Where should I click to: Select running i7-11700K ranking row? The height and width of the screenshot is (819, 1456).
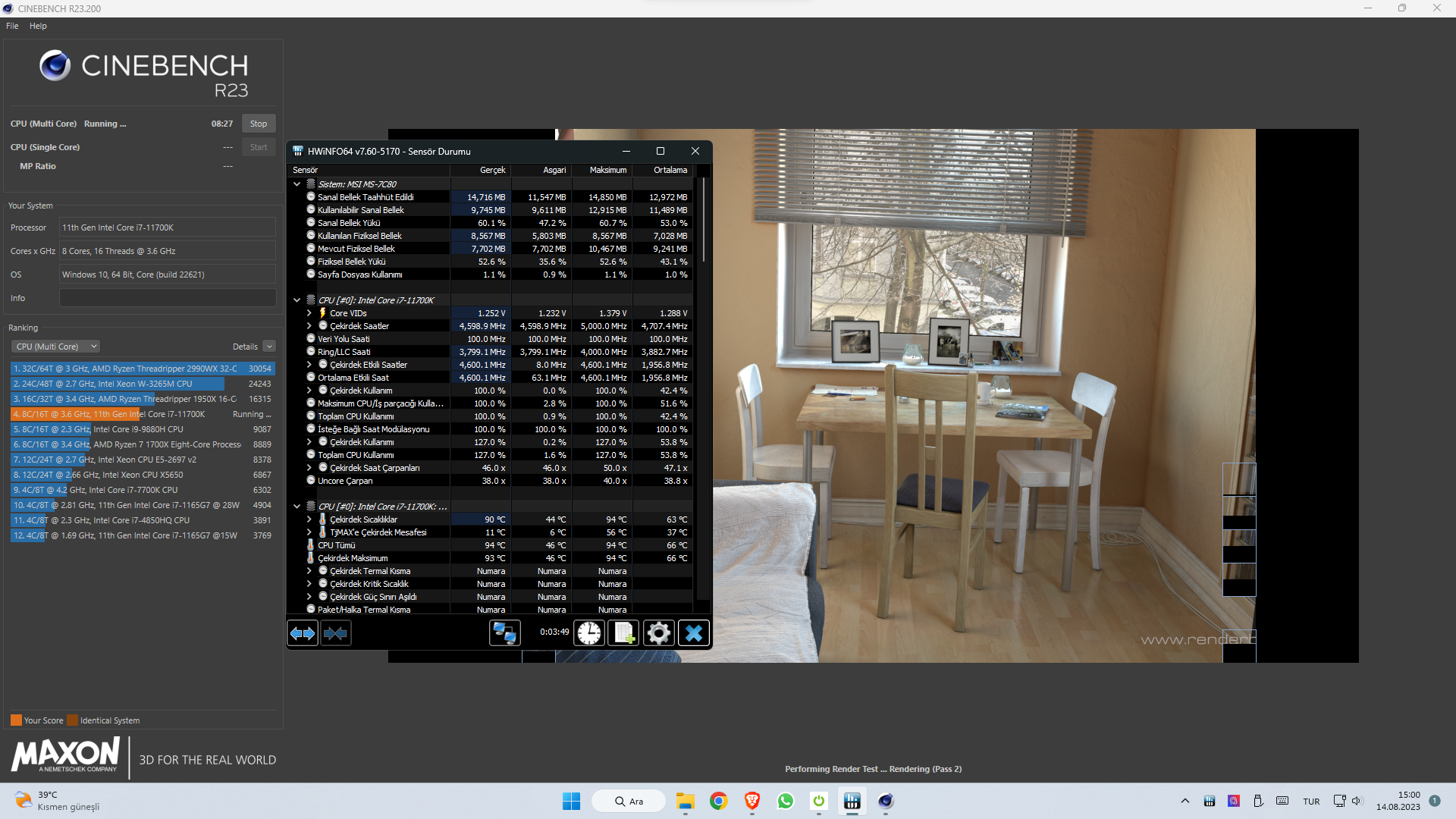coord(143,414)
